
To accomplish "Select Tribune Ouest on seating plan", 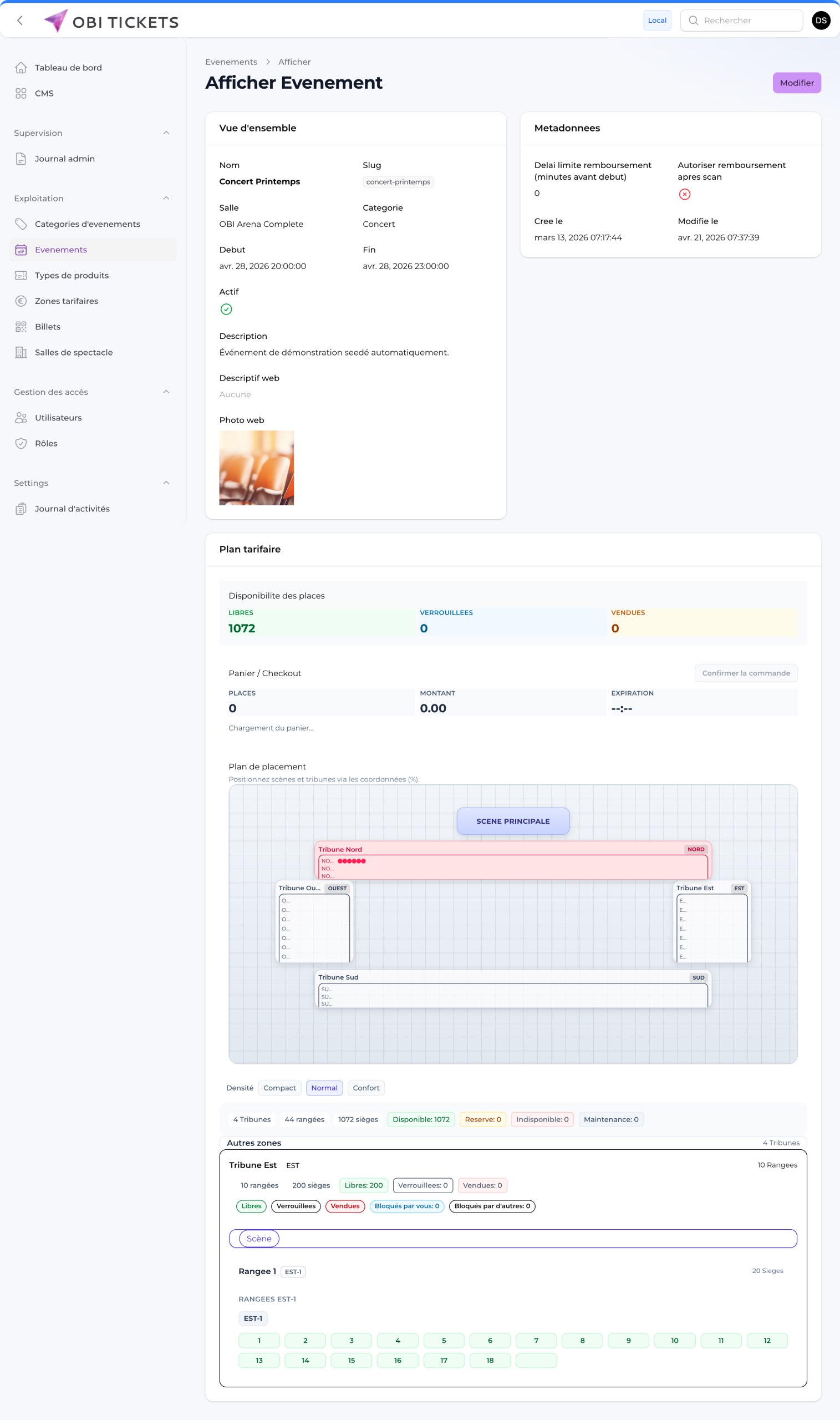I will pyautogui.click(x=314, y=921).
